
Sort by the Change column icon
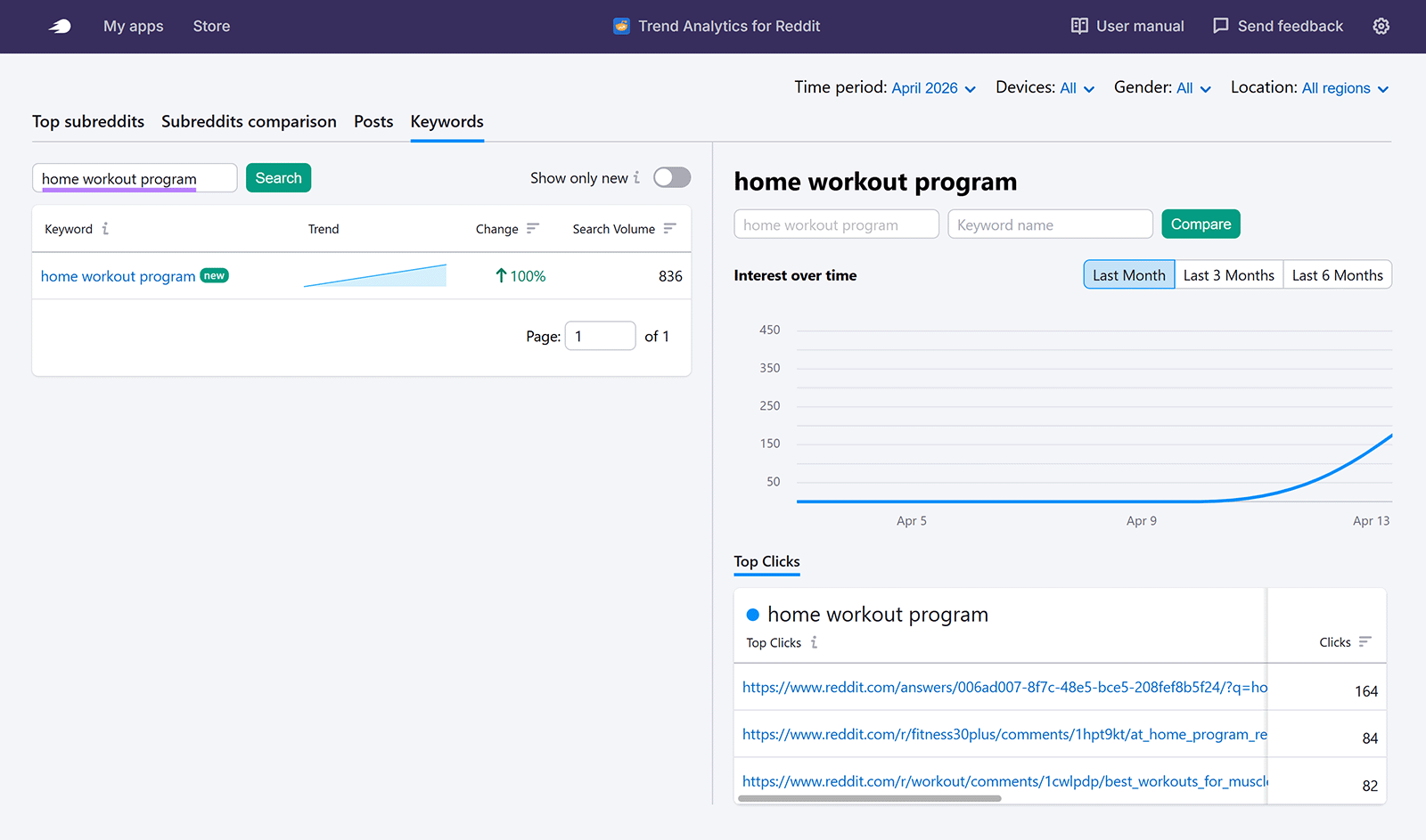point(532,229)
